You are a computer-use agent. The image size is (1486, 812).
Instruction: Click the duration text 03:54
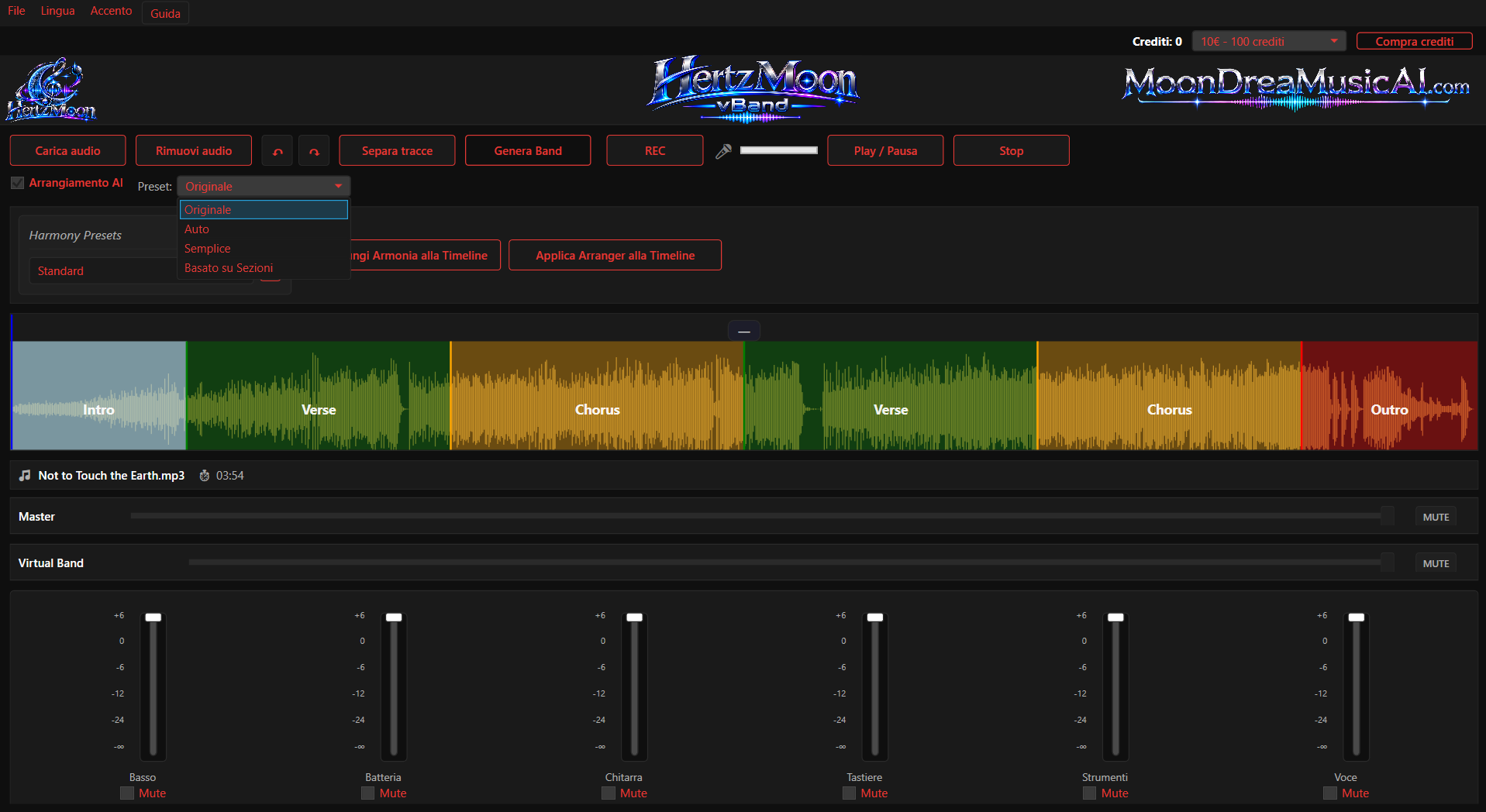click(230, 476)
